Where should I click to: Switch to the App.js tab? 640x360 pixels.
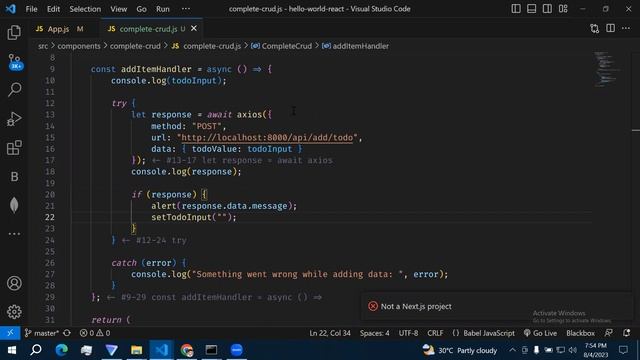point(59,29)
